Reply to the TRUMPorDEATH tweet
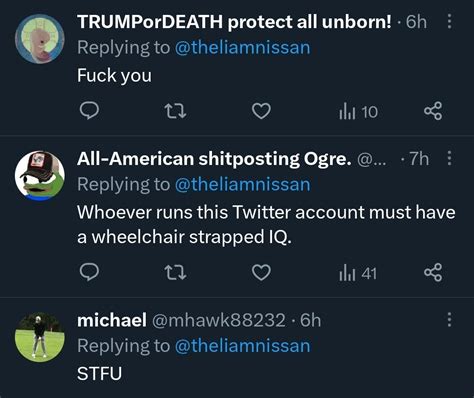This screenshot has width=474, height=398. [x=89, y=111]
